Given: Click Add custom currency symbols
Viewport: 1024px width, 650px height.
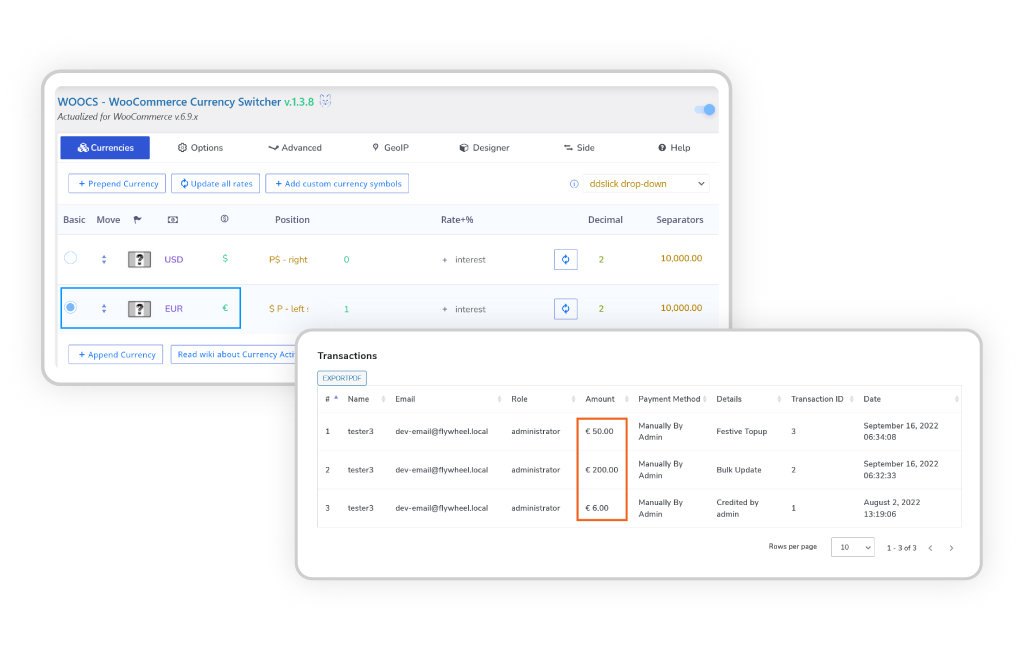Looking at the screenshot, I should click(337, 184).
